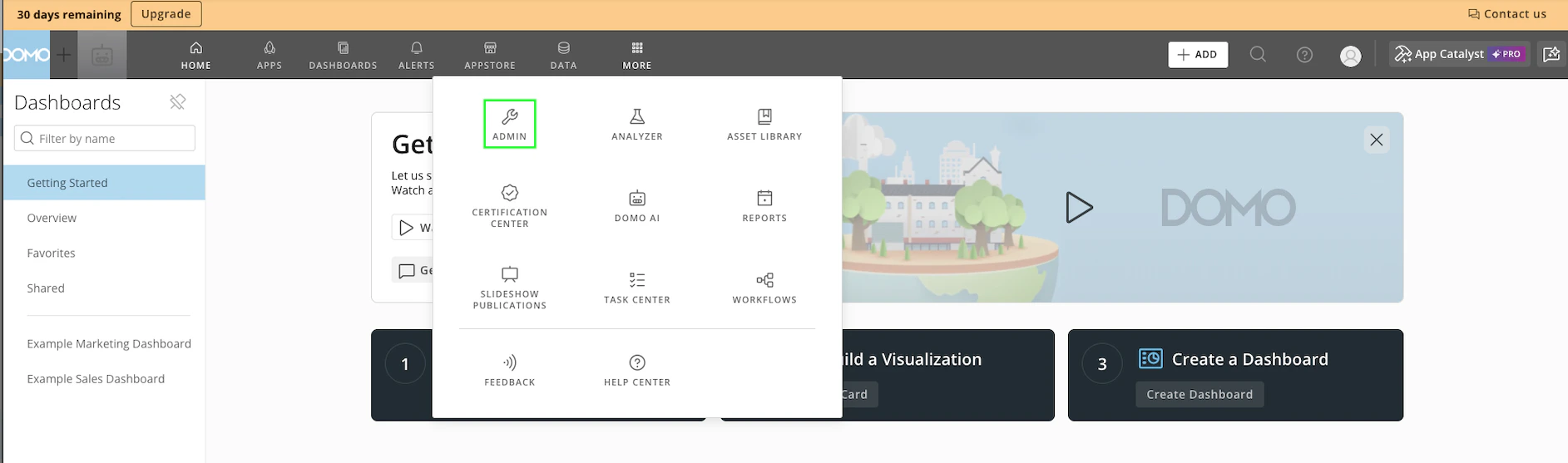Viewport: 1568px width, 463px height.
Task: Unpin the Dashboards sidebar
Action: point(178,102)
